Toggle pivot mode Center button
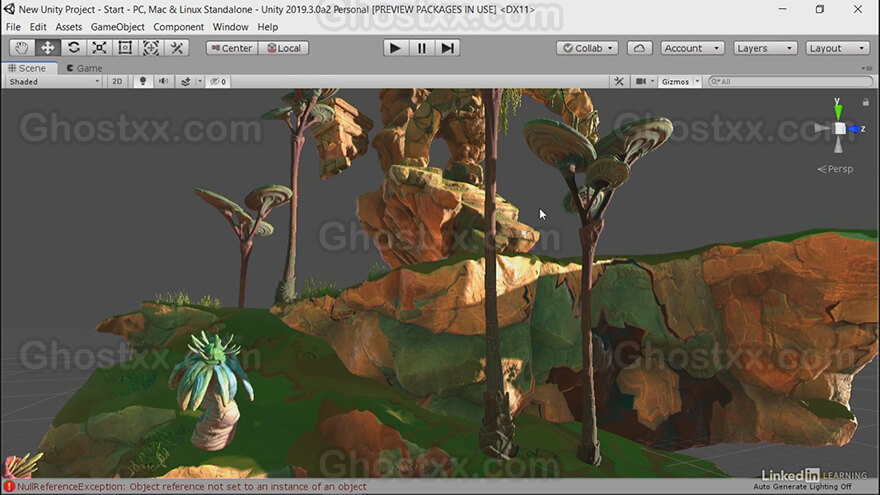880x495 pixels. point(232,48)
